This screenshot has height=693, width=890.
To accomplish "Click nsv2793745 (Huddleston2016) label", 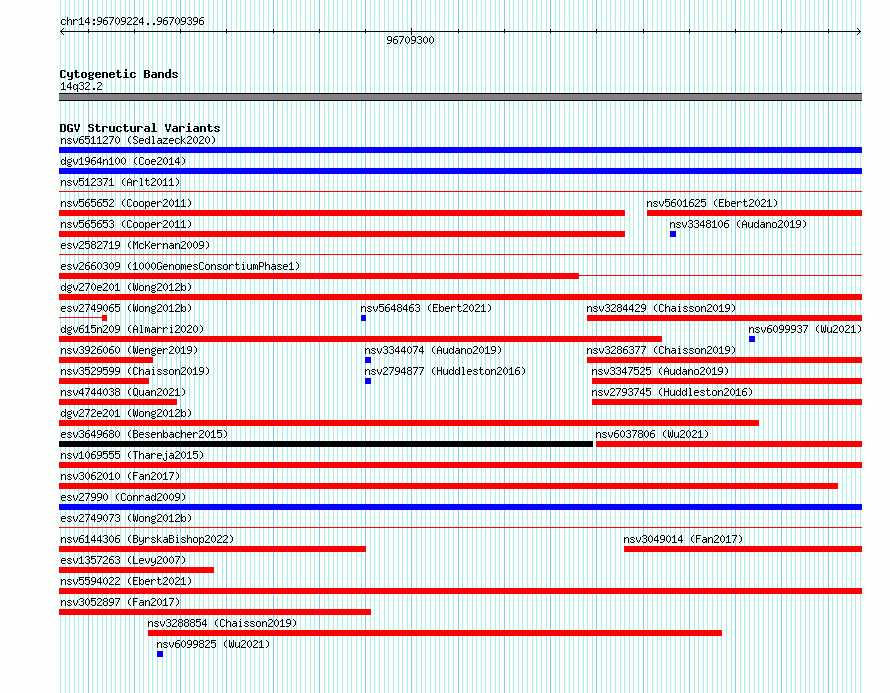I will click(672, 392).
